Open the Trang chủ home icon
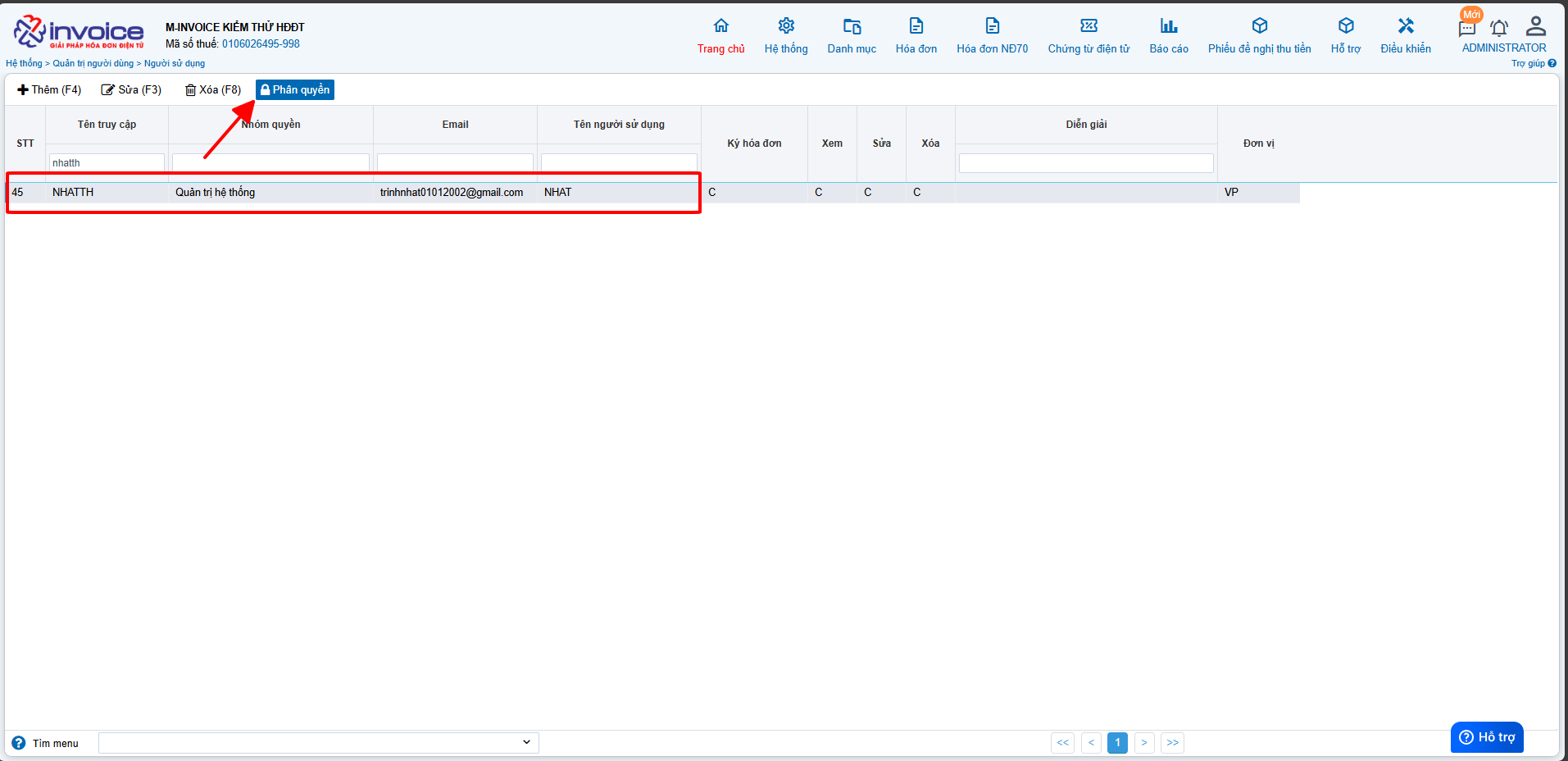The width and height of the screenshot is (1568, 761). pos(720,26)
